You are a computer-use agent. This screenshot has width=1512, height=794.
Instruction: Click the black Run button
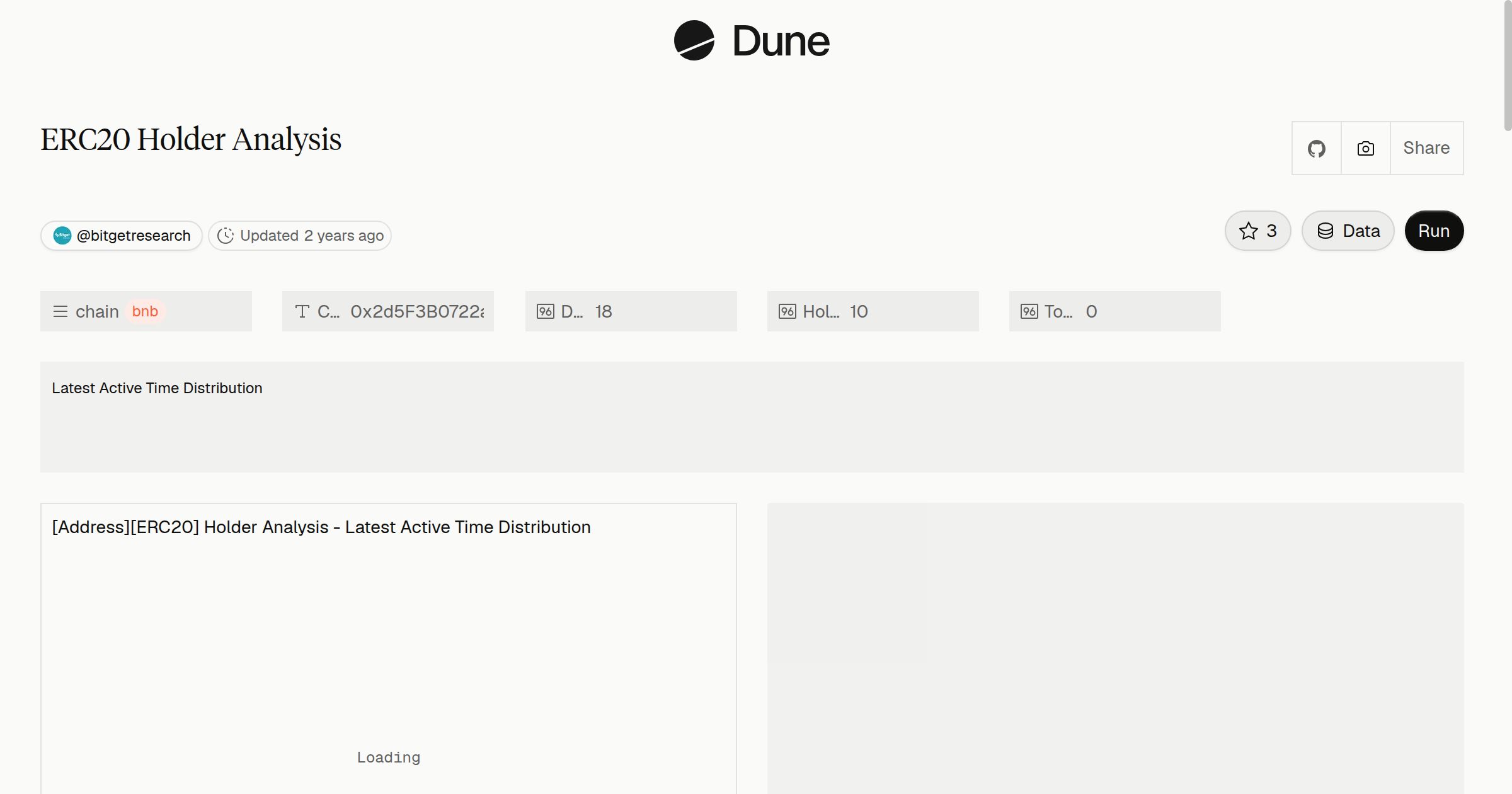(x=1434, y=231)
